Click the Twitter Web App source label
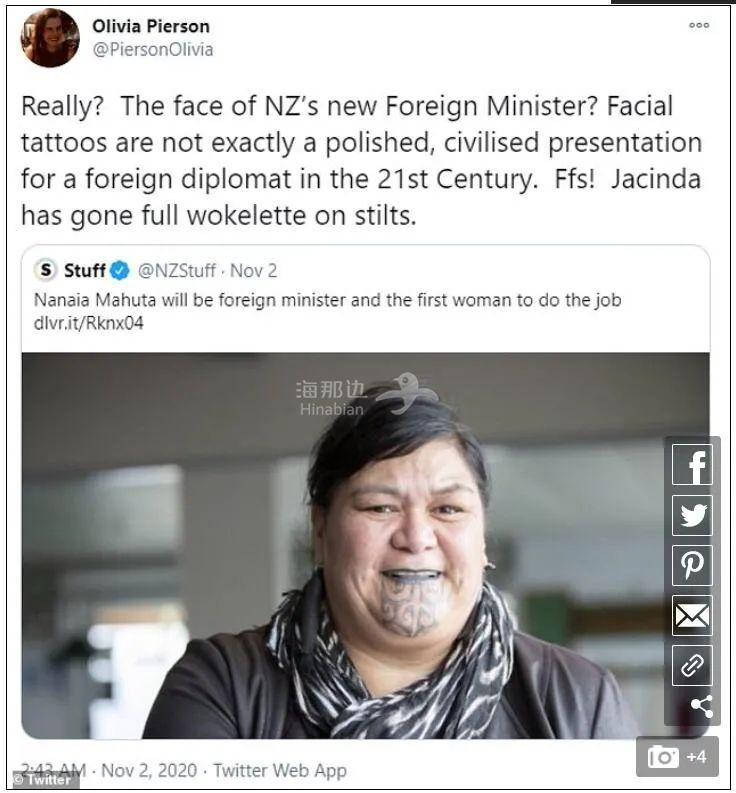736x793 pixels. point(280,770)
